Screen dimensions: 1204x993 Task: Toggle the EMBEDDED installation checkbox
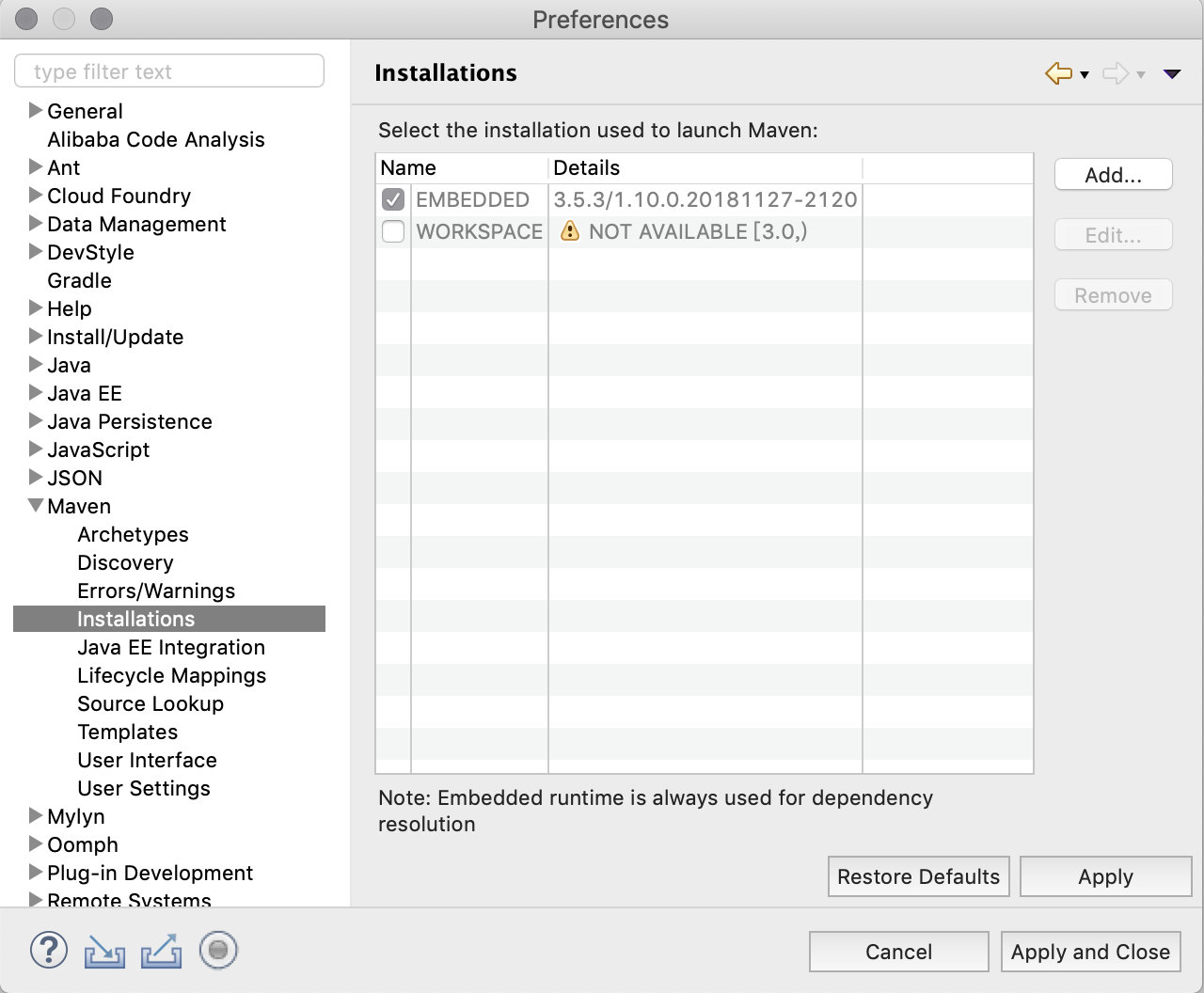point(393,199)
